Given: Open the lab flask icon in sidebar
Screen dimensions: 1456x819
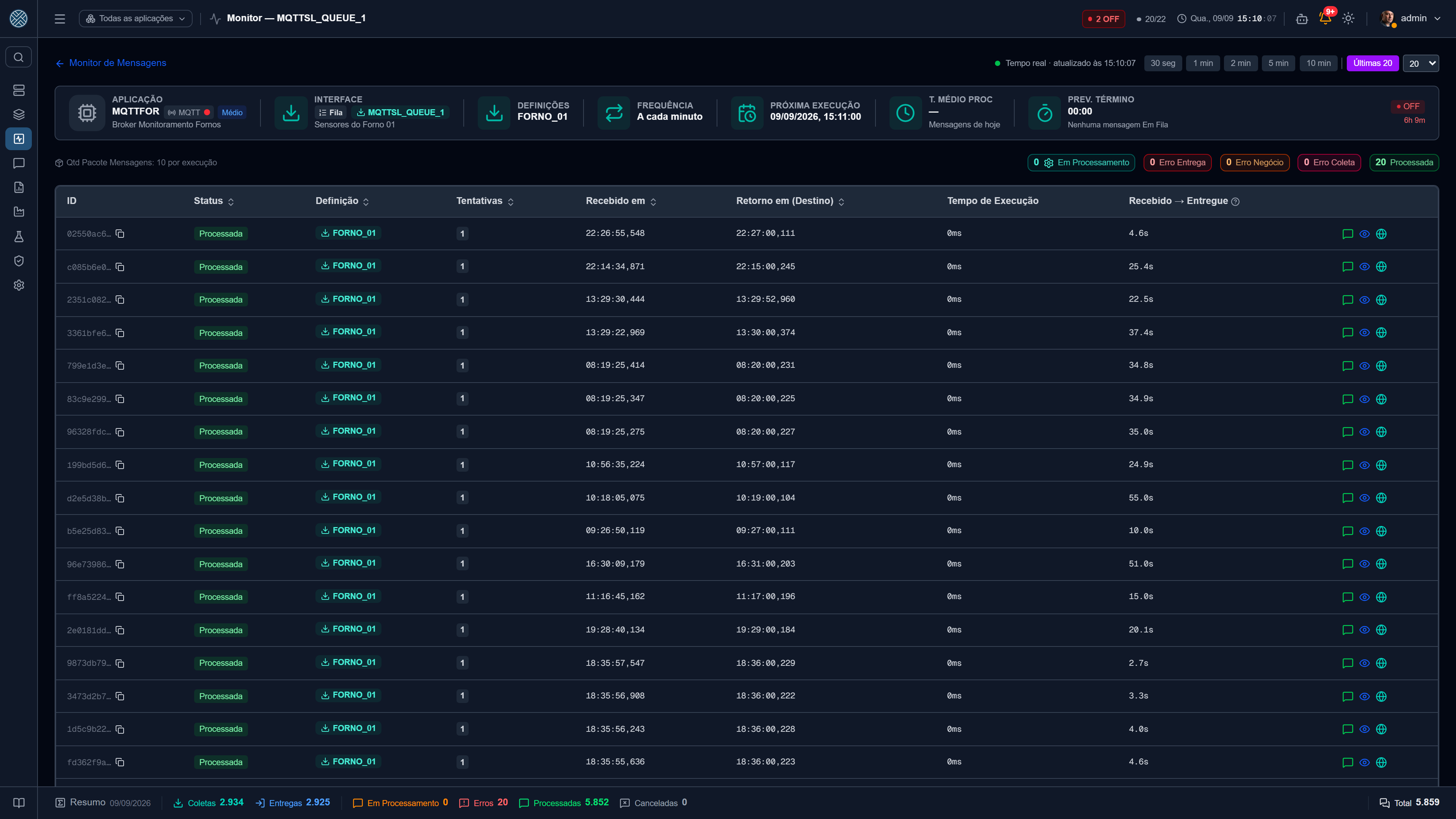Looking at the screenshot, I should point(19,236).
